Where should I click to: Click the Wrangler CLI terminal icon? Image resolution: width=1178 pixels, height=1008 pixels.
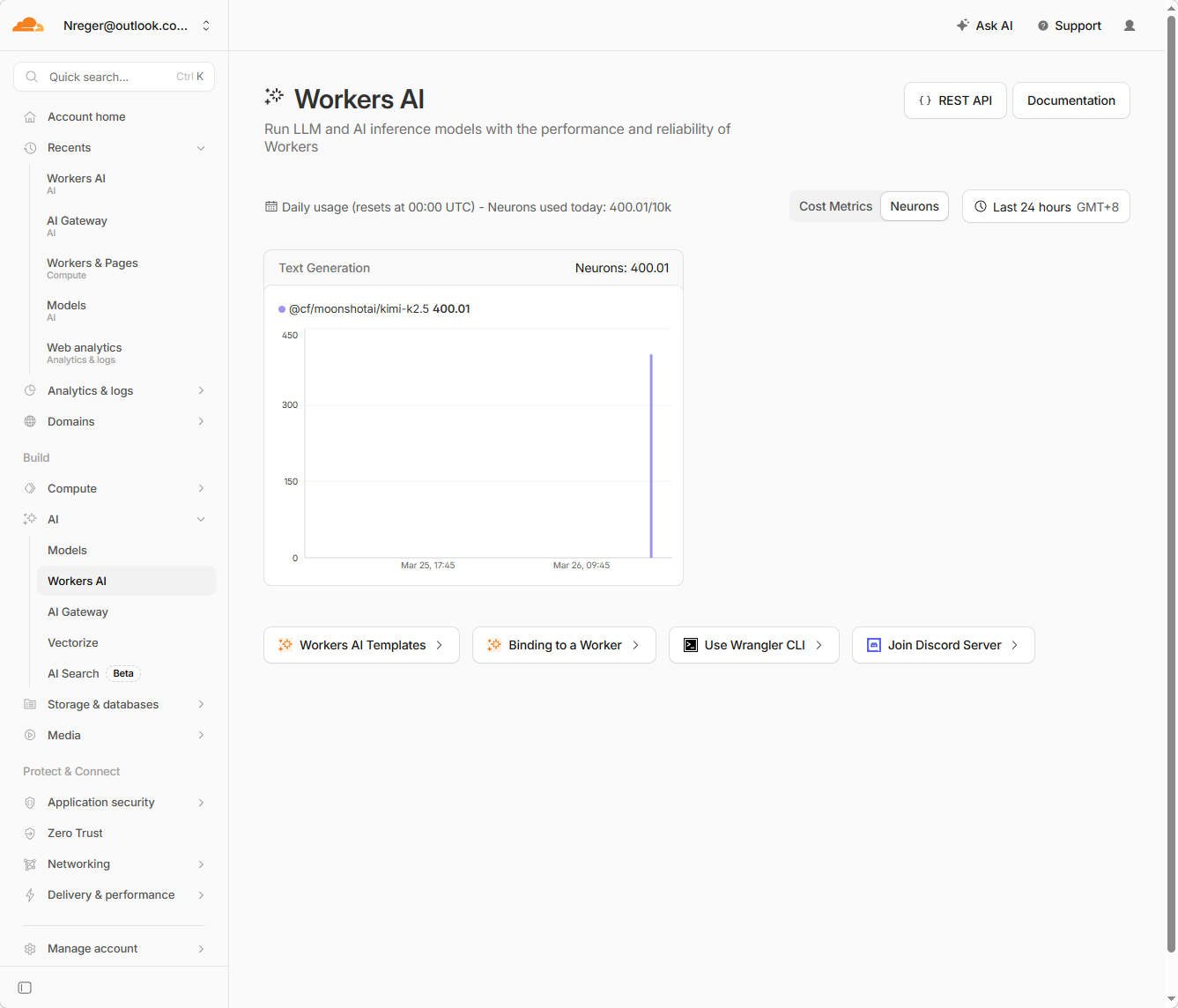click(691, 645)
